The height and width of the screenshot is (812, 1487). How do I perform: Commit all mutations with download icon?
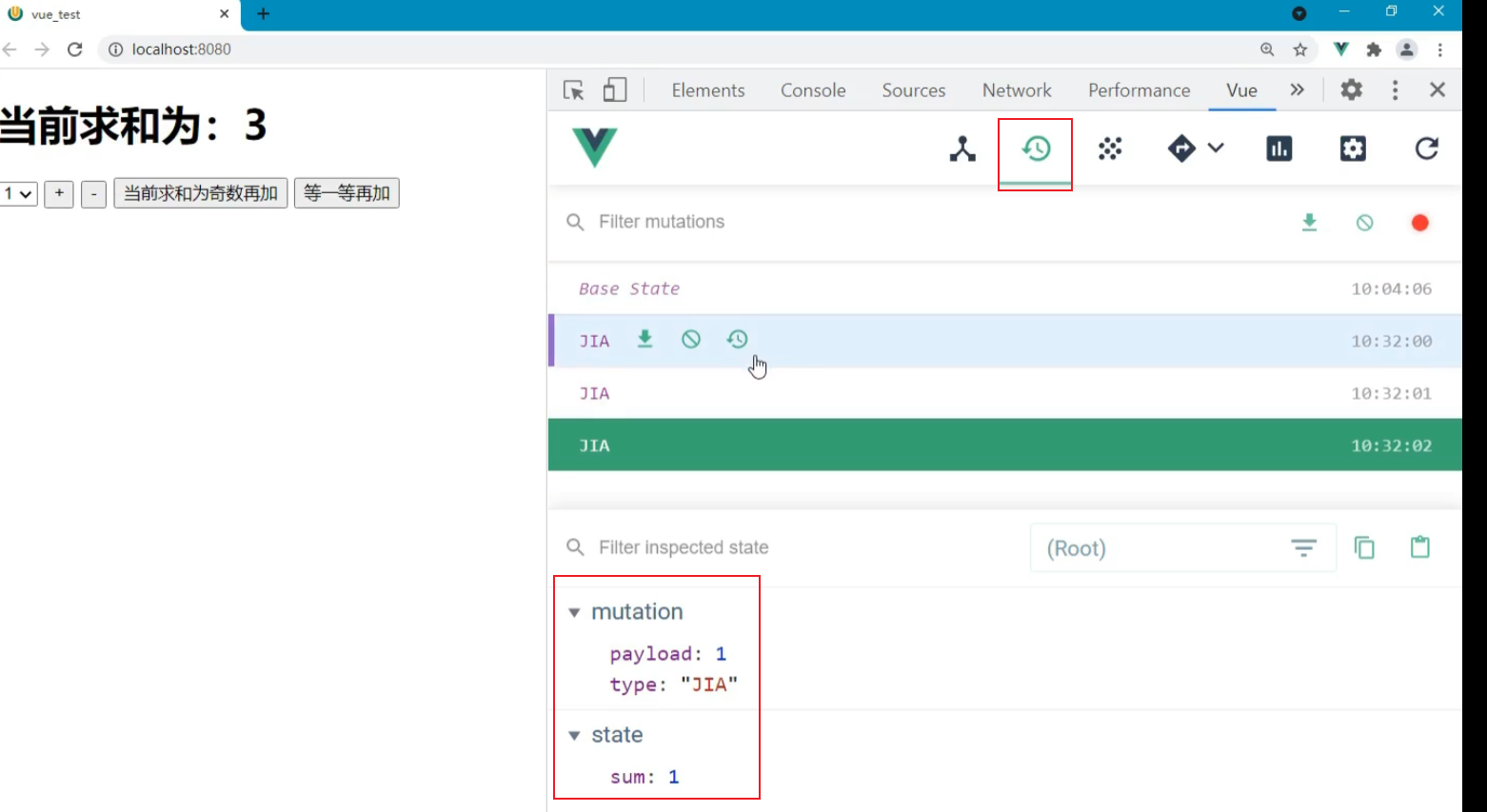click(1310, 222)
